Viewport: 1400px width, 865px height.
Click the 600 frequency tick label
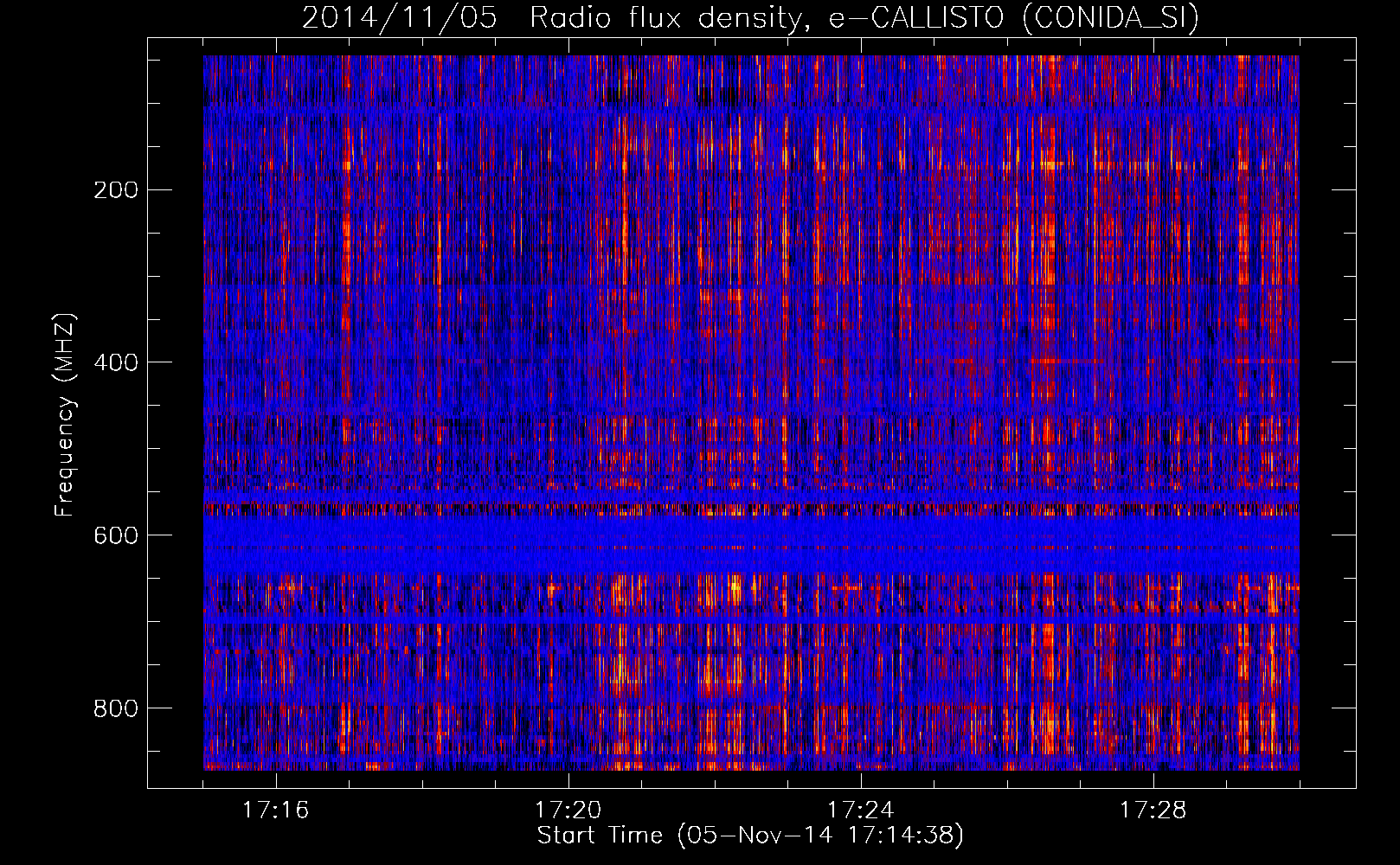pyautogui.click(x=116, y=535)
